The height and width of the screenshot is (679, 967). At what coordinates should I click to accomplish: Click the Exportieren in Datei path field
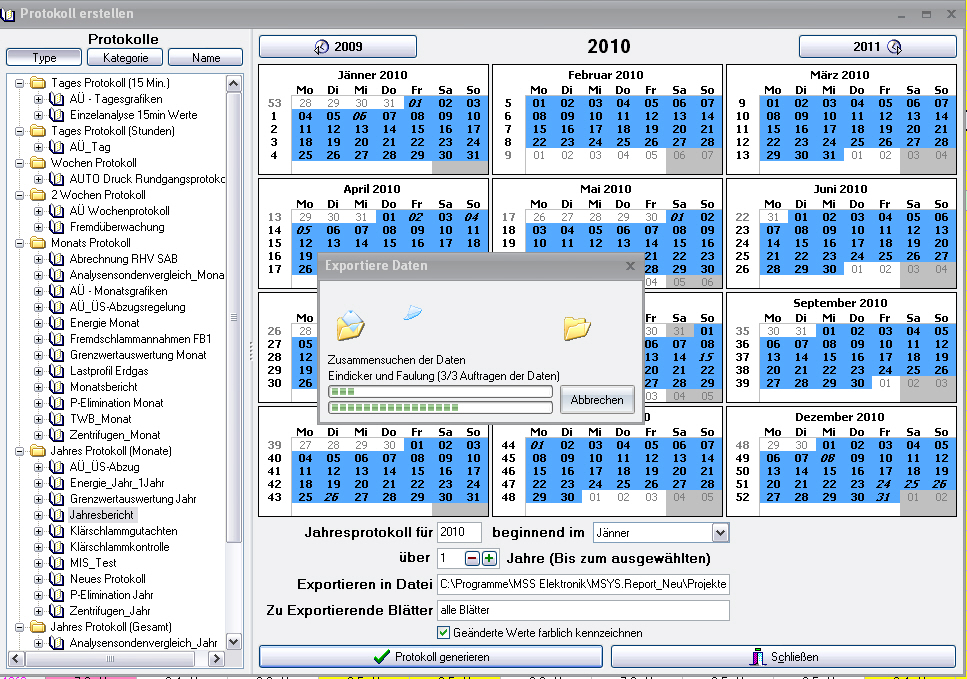(x=582, y=584)
